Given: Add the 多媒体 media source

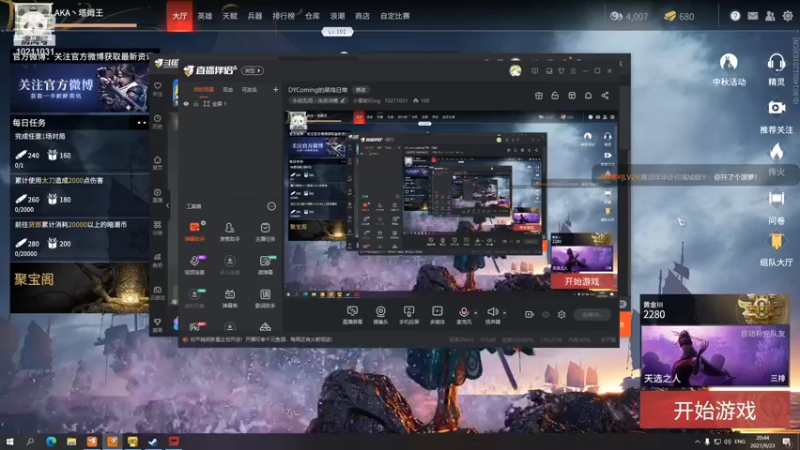Looking at the screenshot, I should point(437,315).
